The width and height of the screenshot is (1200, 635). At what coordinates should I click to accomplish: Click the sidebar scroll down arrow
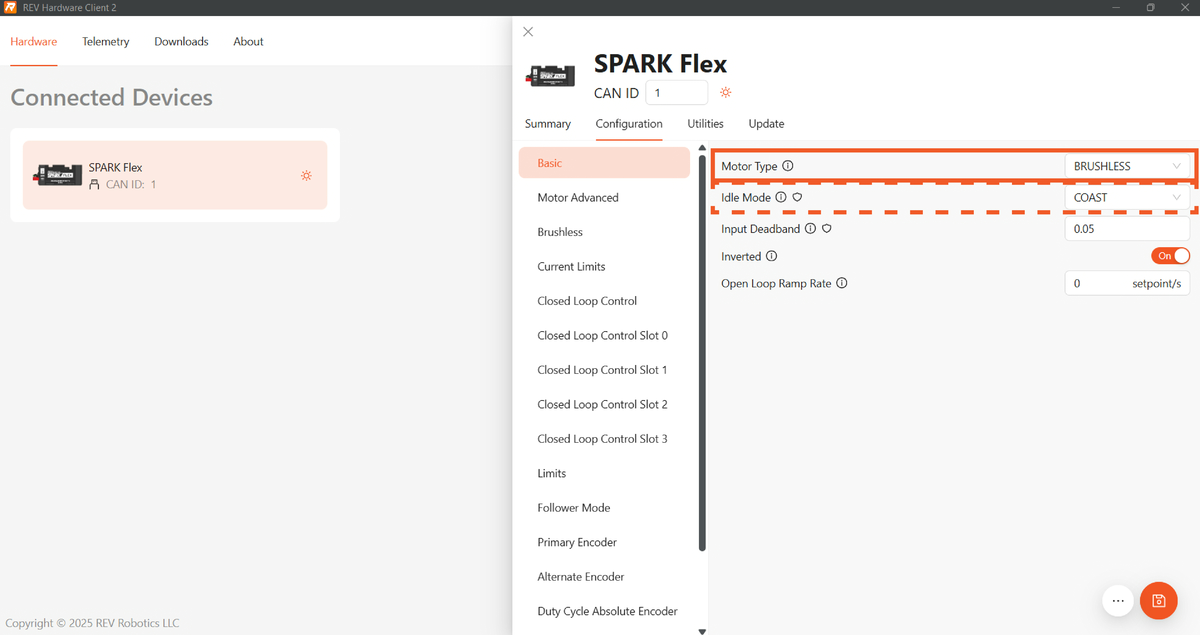(x=702, y=631)
